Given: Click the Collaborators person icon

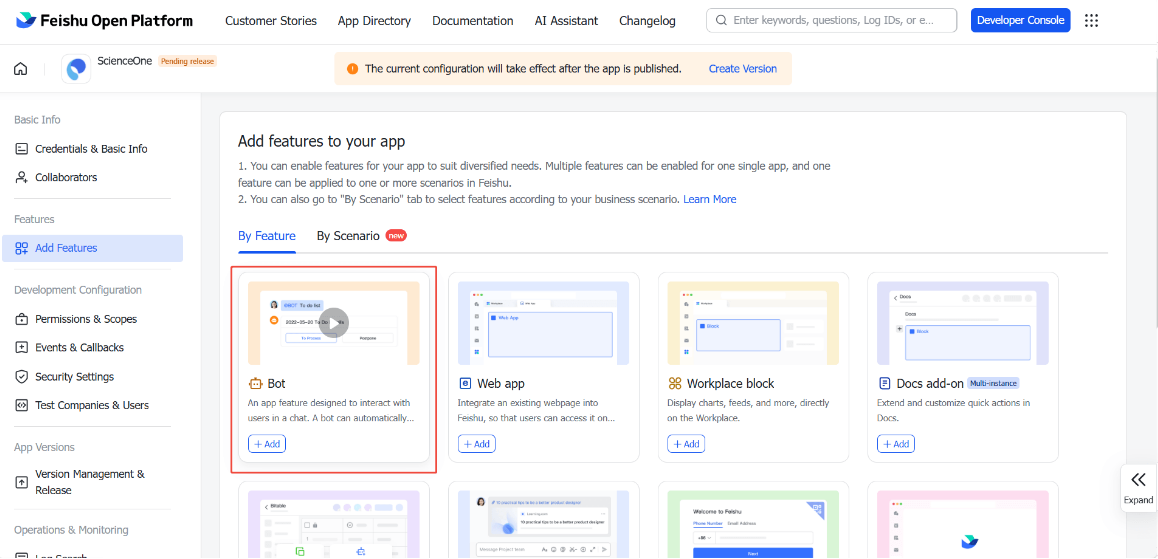Looking at the screenshot, I should (x=21, y=177).
